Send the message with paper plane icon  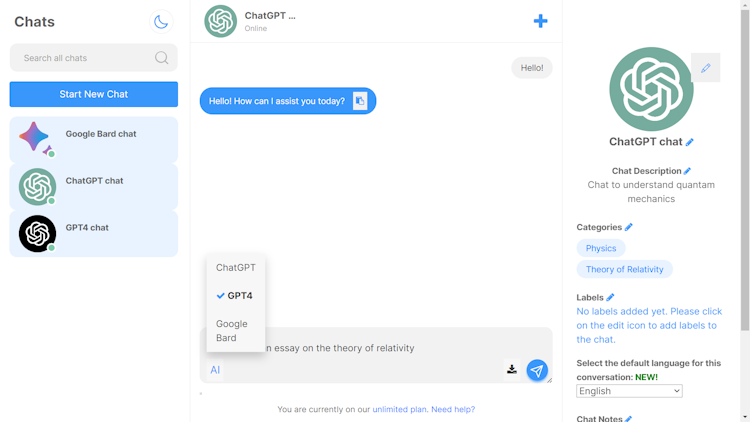click(537, 370)
